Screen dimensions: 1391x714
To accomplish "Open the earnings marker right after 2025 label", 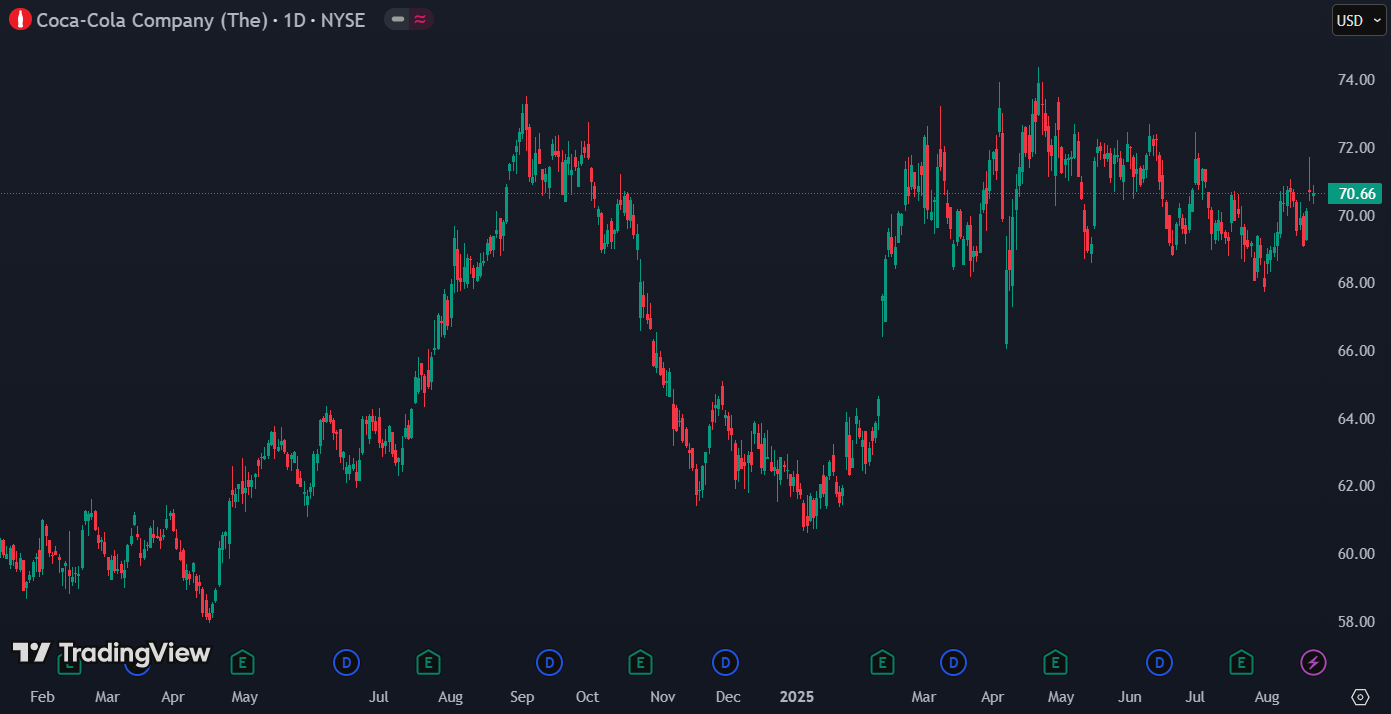I will coord(882,662).
